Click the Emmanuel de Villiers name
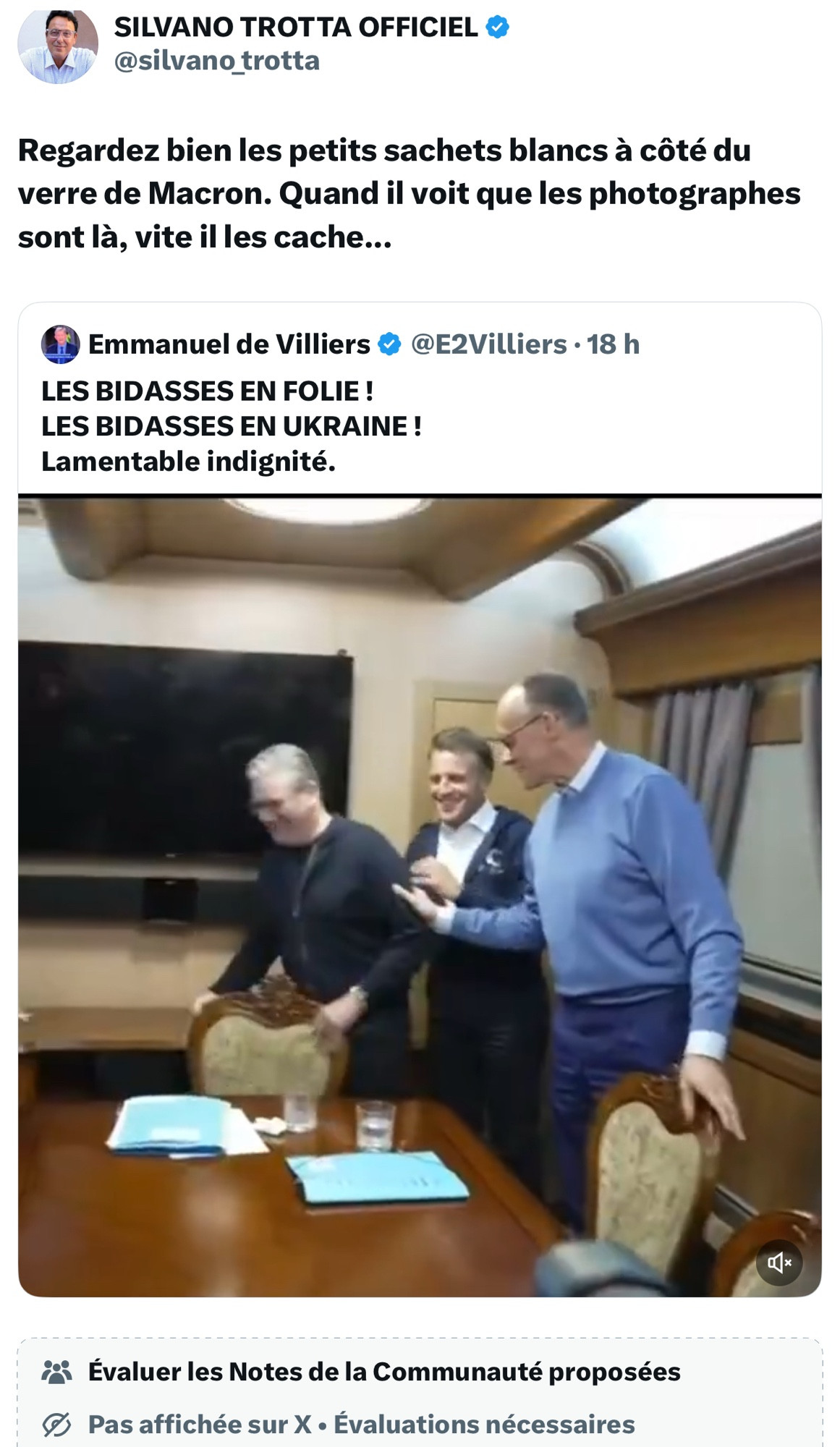Image resolution: width=840 pixels, height=1447 pixels. [229, 344]
